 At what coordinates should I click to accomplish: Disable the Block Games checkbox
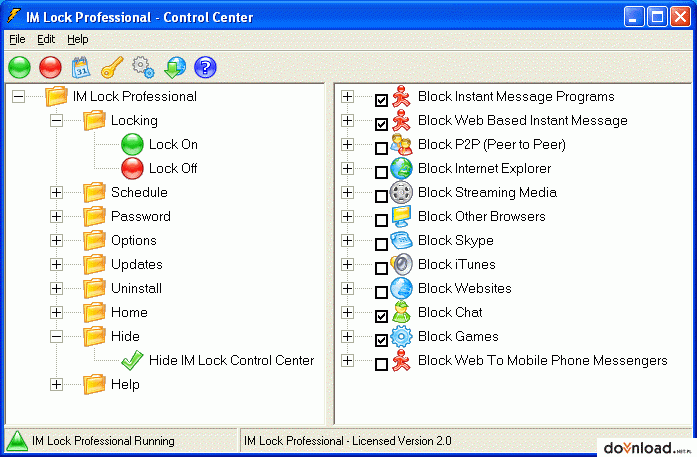[381, 340]
